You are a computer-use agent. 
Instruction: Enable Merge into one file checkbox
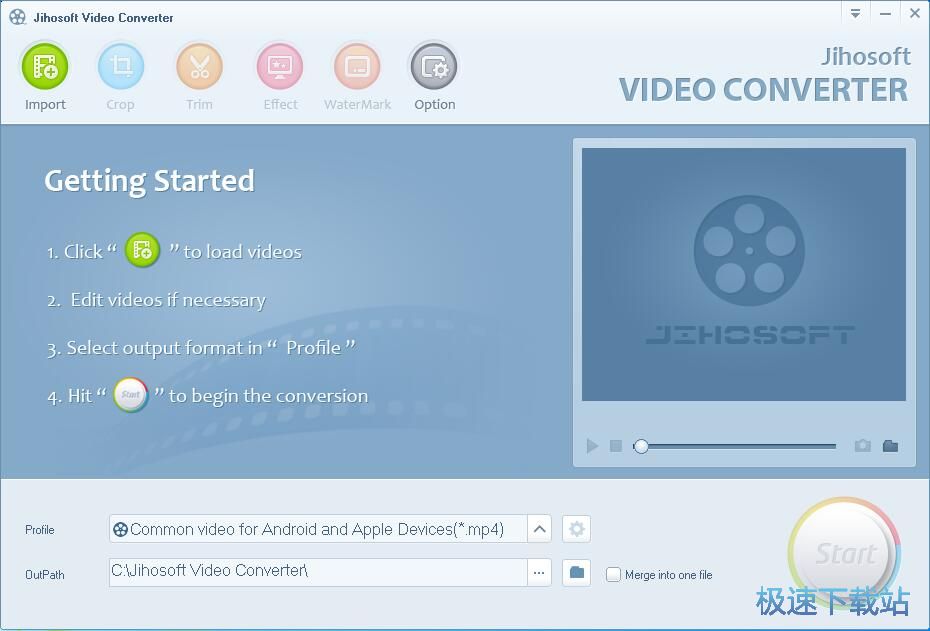pos(613,575)
